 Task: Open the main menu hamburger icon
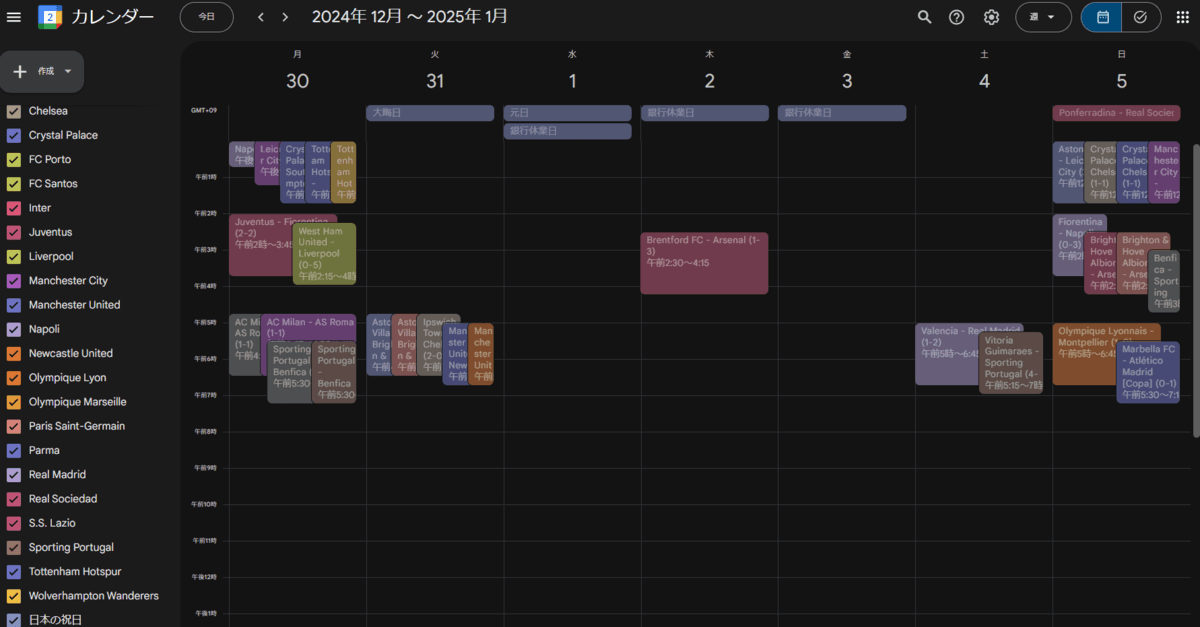(14, 17)
